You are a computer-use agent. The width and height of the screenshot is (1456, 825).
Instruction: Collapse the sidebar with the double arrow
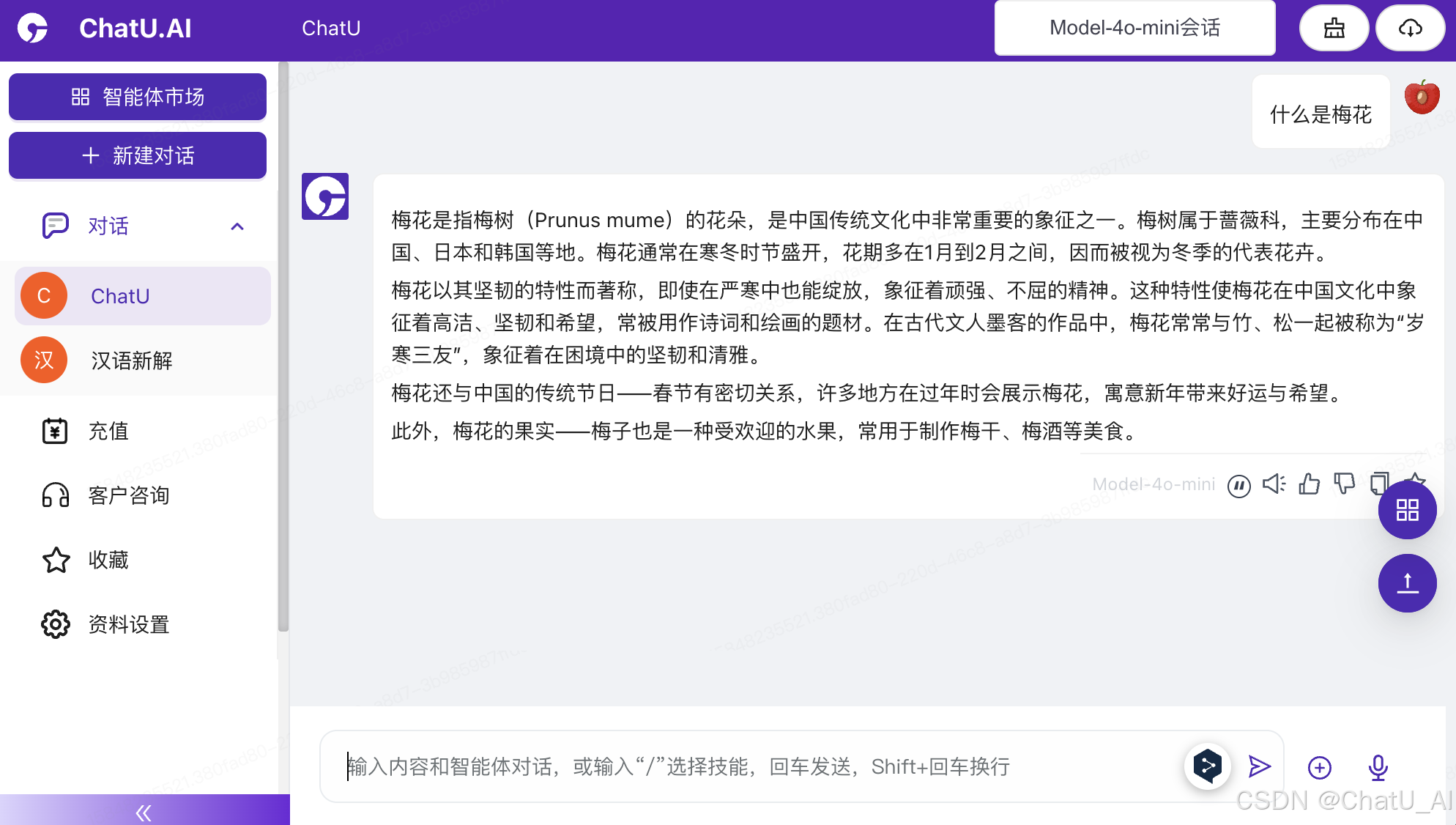(x=144, y=812)
